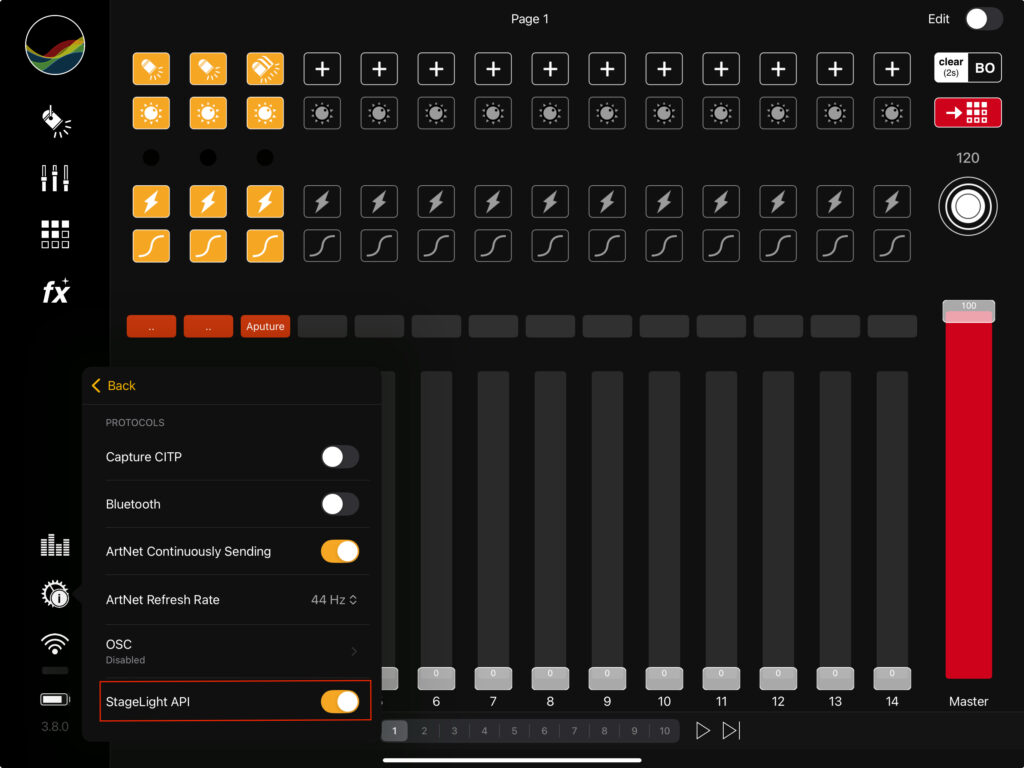Open the paint bucket color tool in sidebar
The height and width of the screenshot is (768, 1024).
coord(54,120)
